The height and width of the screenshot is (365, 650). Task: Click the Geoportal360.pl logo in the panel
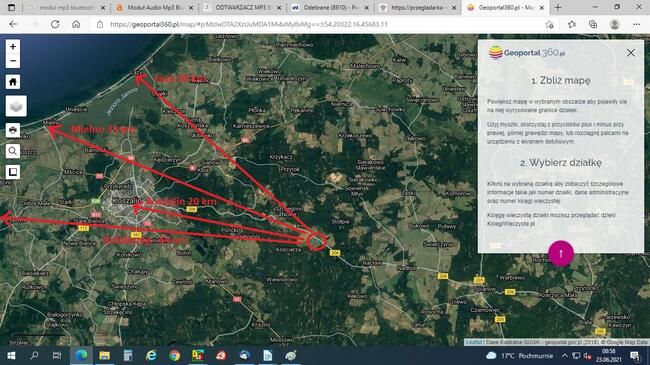coord(526,53)
